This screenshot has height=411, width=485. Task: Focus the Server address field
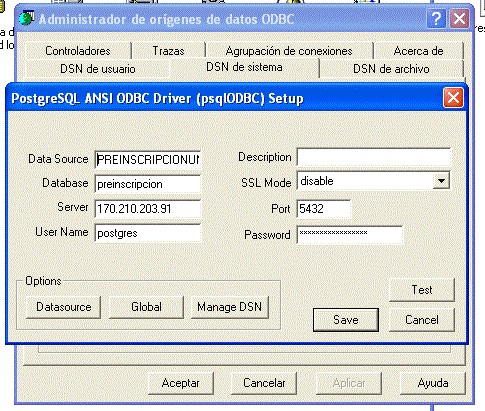pos(148,209)
